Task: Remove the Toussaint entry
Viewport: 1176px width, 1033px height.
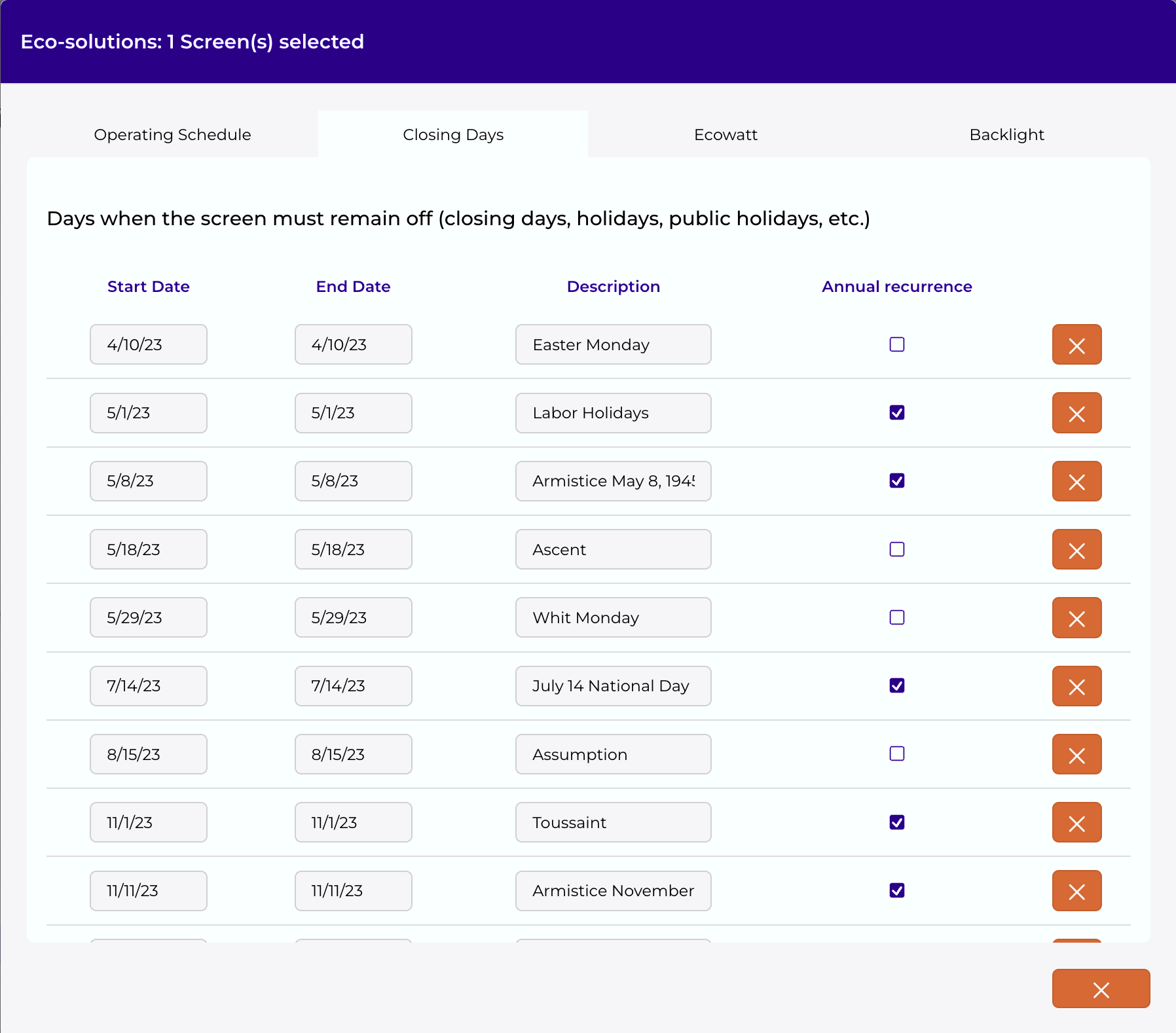Action: (x=1076, y=823)
